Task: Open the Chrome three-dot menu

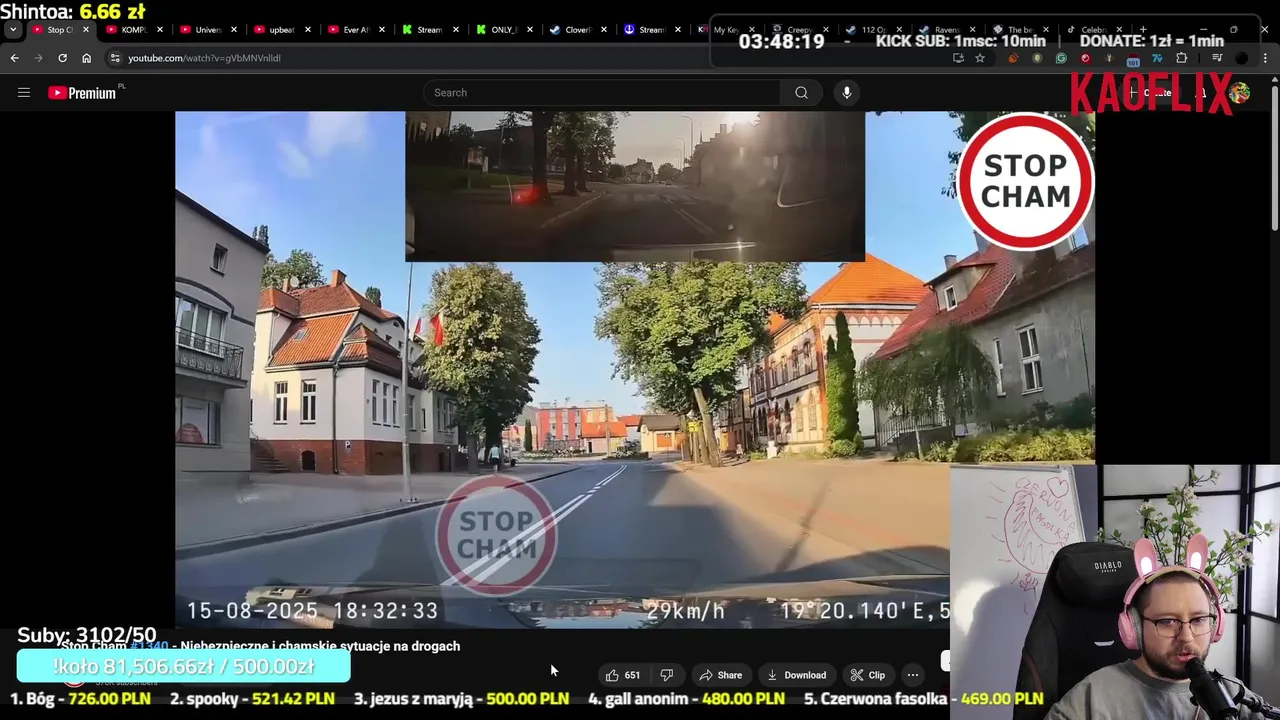Action: (x=1266, y=58)
